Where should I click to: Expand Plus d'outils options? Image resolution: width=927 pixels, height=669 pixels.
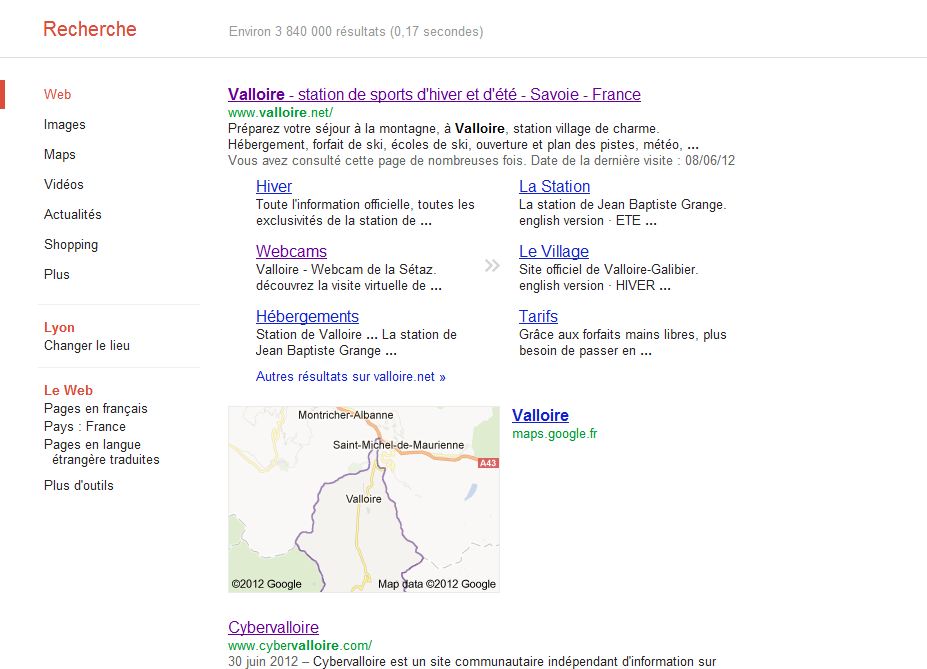(x=79, y=486)
